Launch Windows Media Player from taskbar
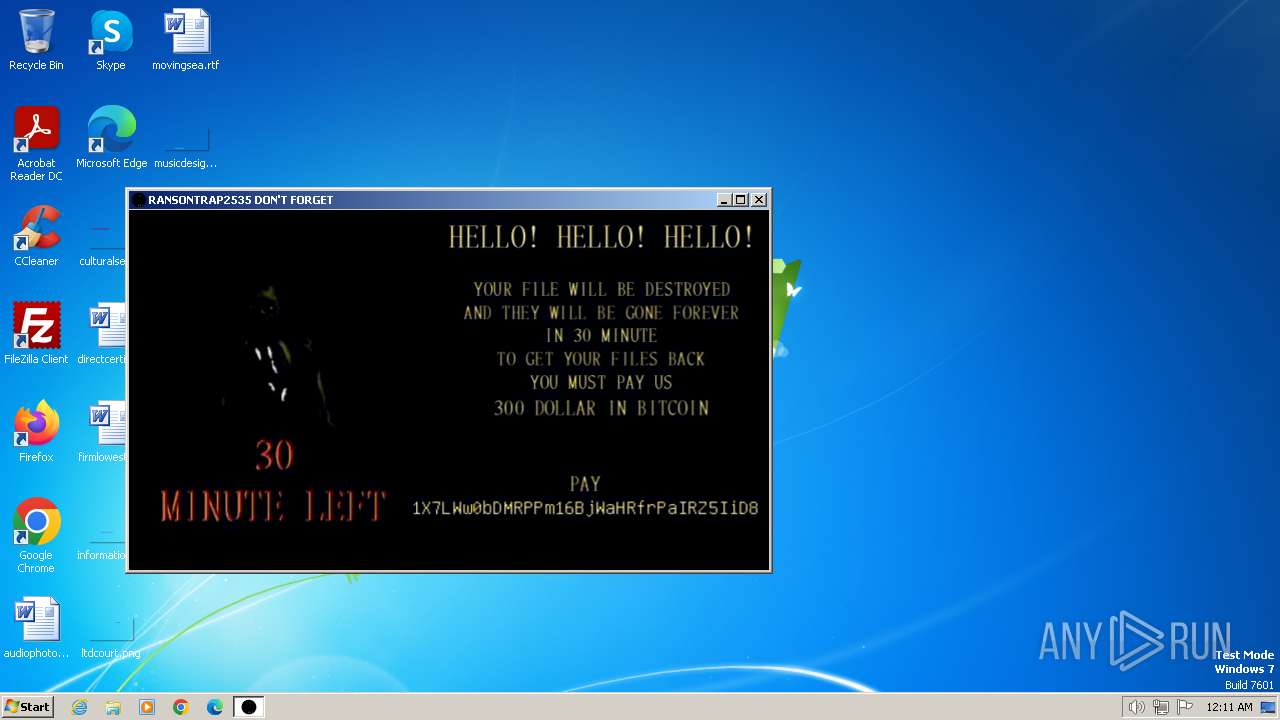The image size is (1280, 720). click(147, 707)
